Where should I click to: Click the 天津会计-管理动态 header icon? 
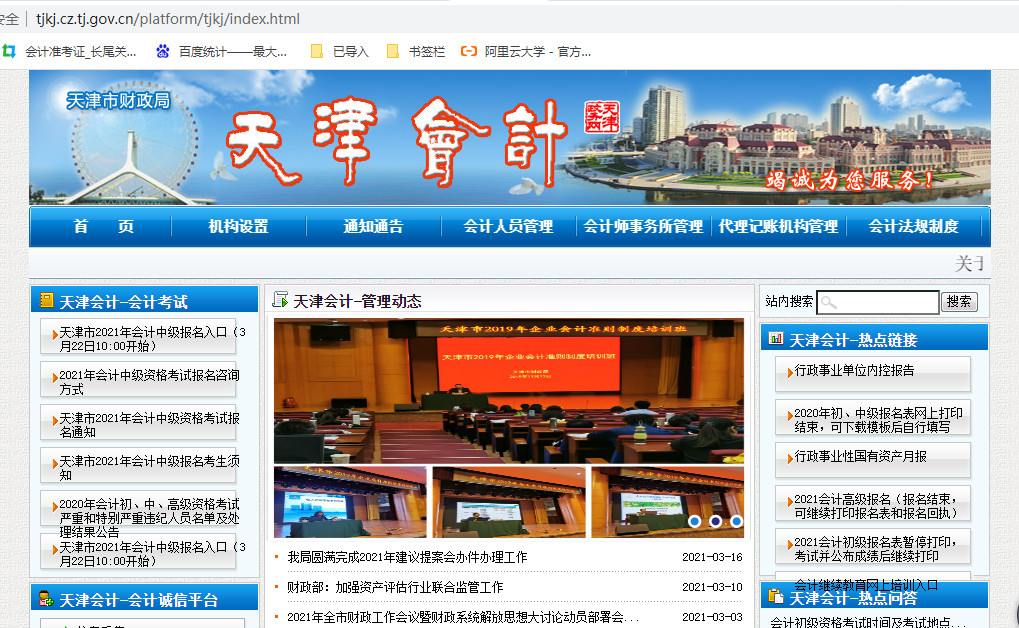[280, 300]
